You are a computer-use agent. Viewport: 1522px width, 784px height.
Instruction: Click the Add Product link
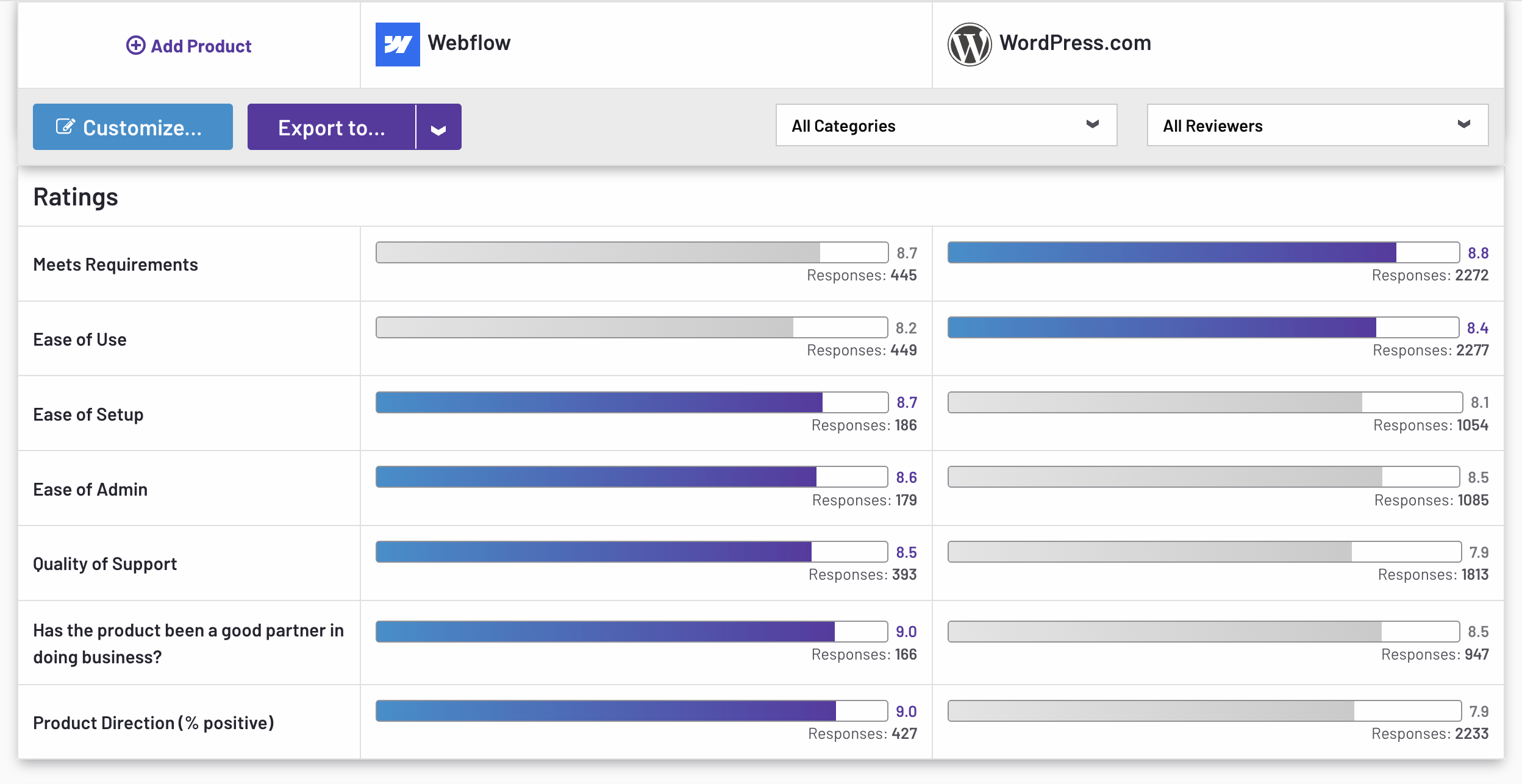click(x=201, y=46)
